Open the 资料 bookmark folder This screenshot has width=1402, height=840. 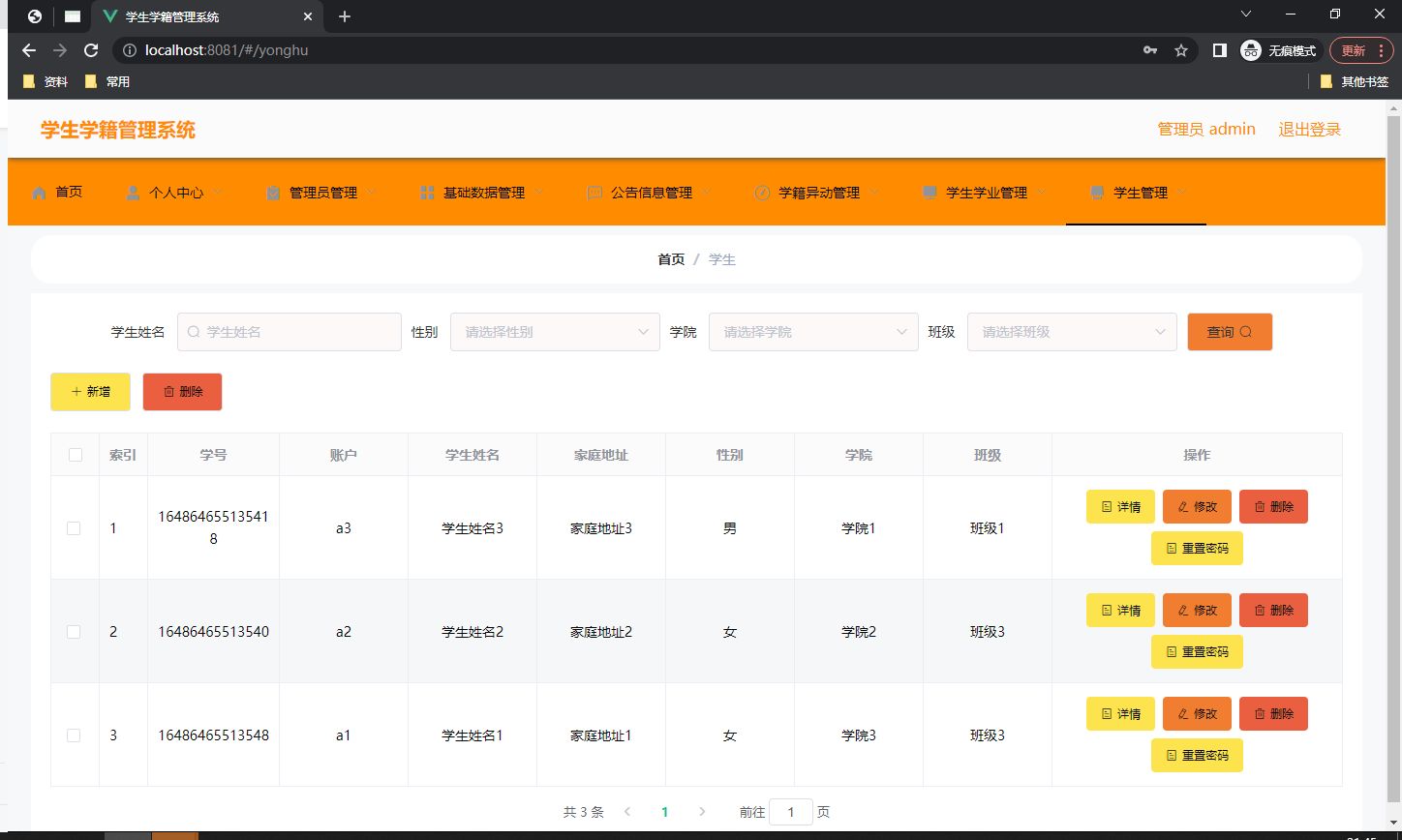tap(46, 82)
